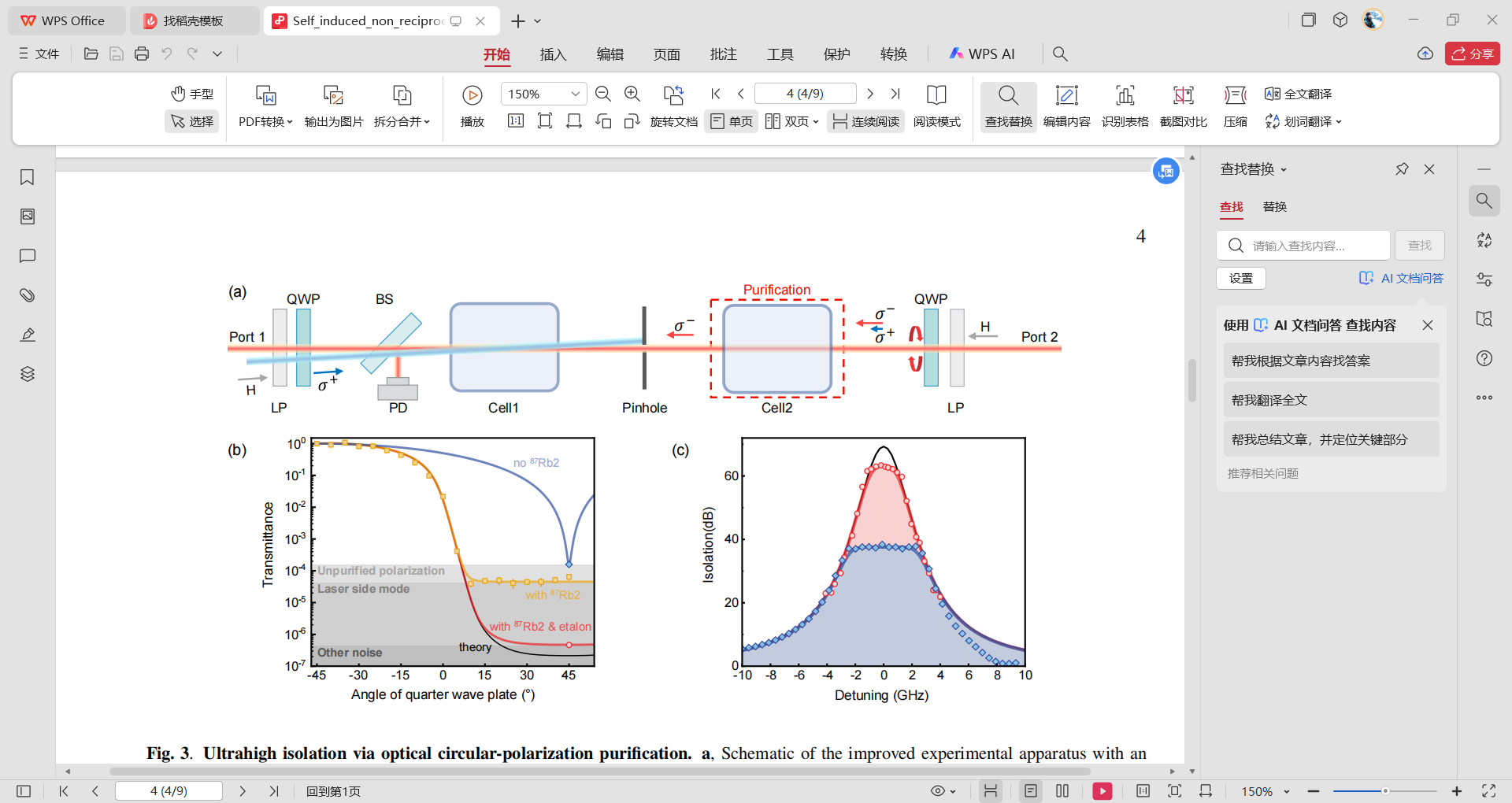Open the thumbnail panel in left sidebar
The width and height of the screenshot is (1512, 803).
(x=28, y=216)
